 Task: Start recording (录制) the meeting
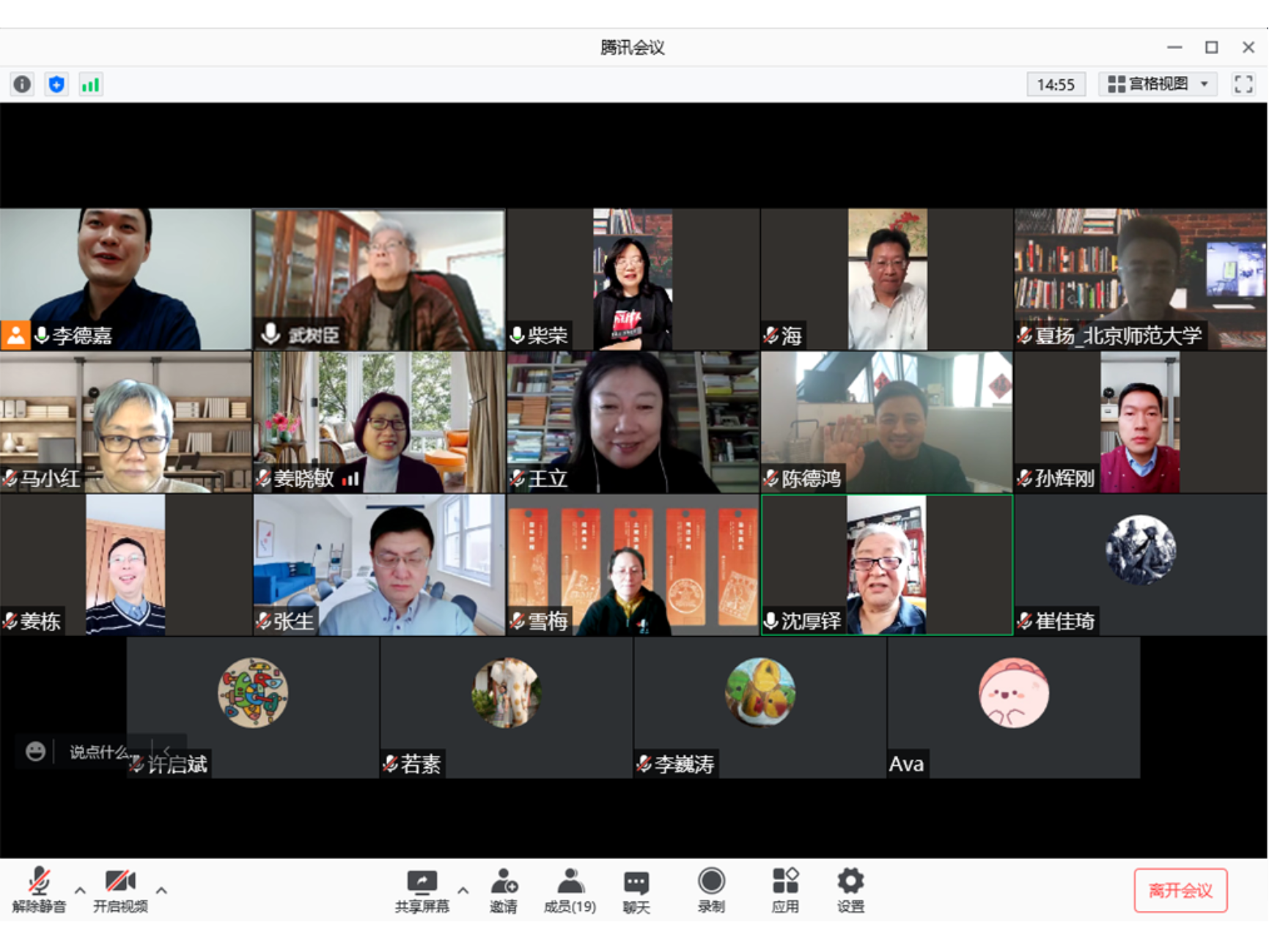coord(711,890)
